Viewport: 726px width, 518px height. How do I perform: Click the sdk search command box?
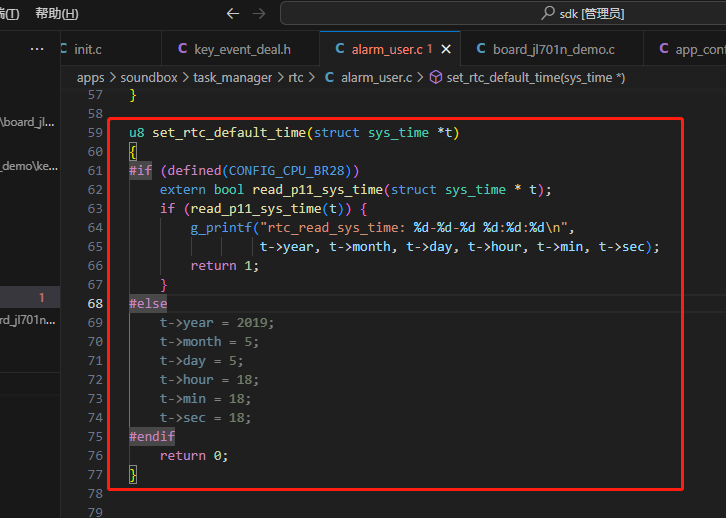coord(503,13)
